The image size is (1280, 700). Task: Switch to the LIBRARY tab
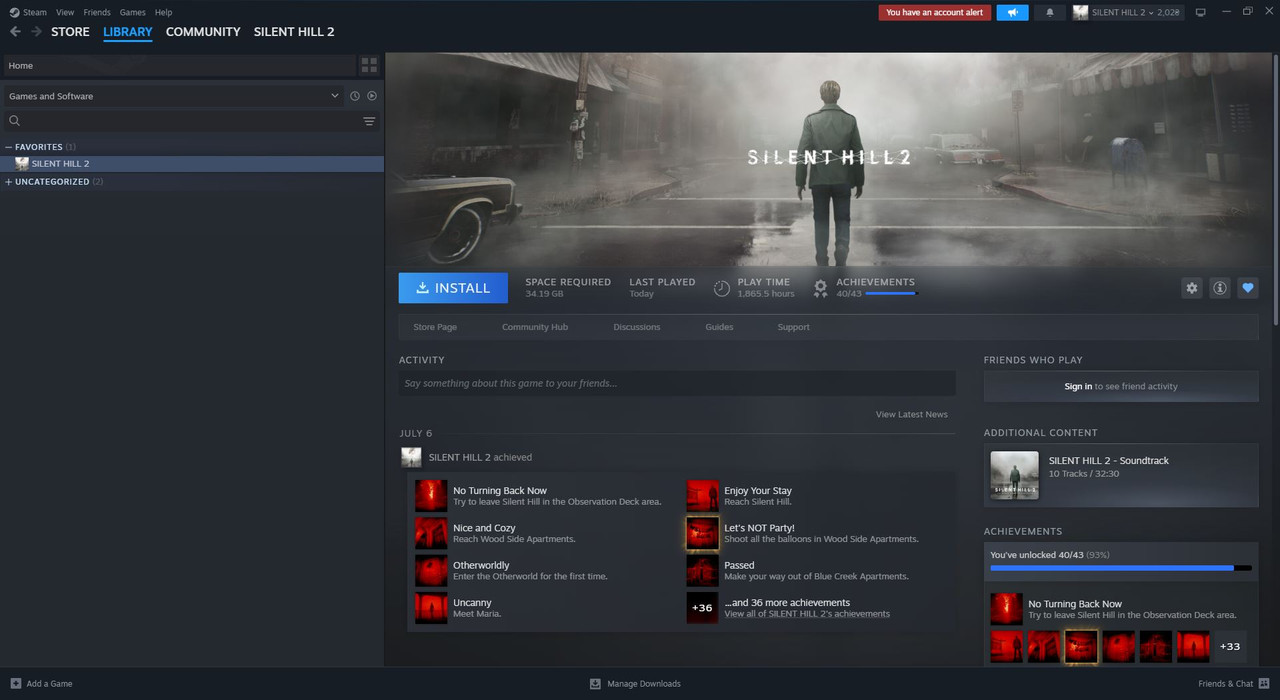click(x=128, y=32)
